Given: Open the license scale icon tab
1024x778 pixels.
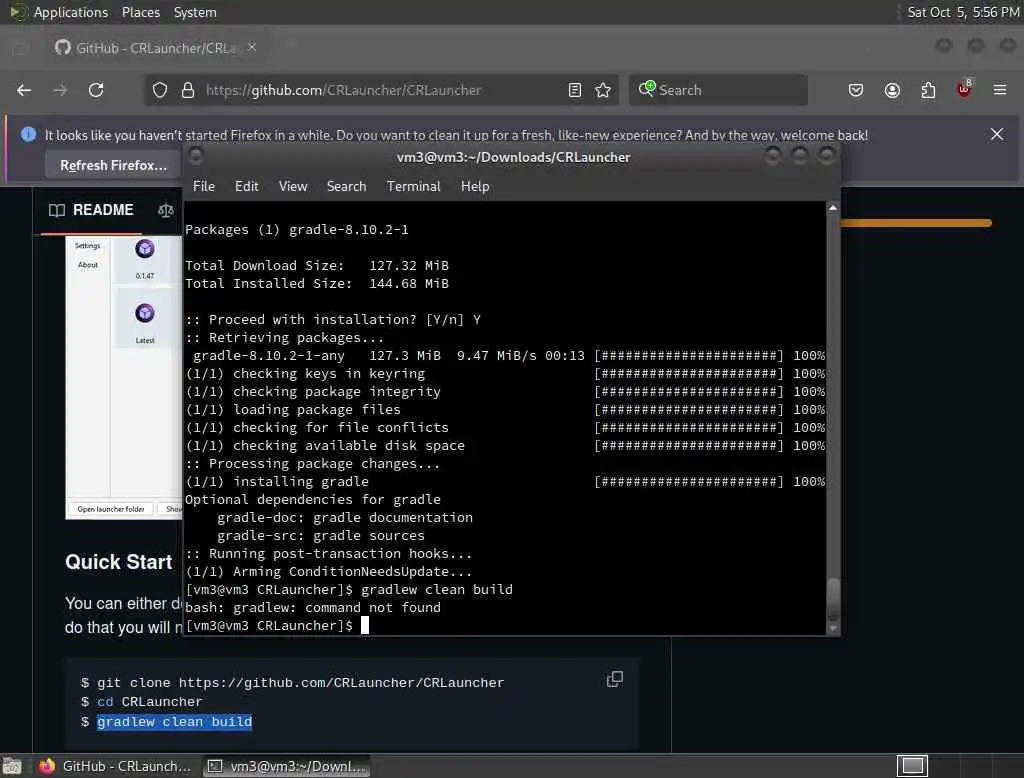Looking at the screenshot, I should 166,210.
